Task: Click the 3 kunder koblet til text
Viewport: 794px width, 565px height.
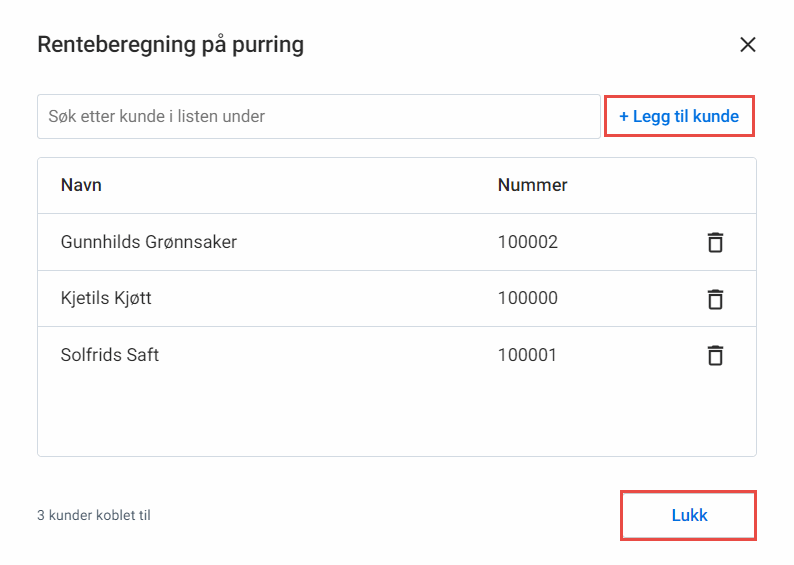Action: pos(94,515)
